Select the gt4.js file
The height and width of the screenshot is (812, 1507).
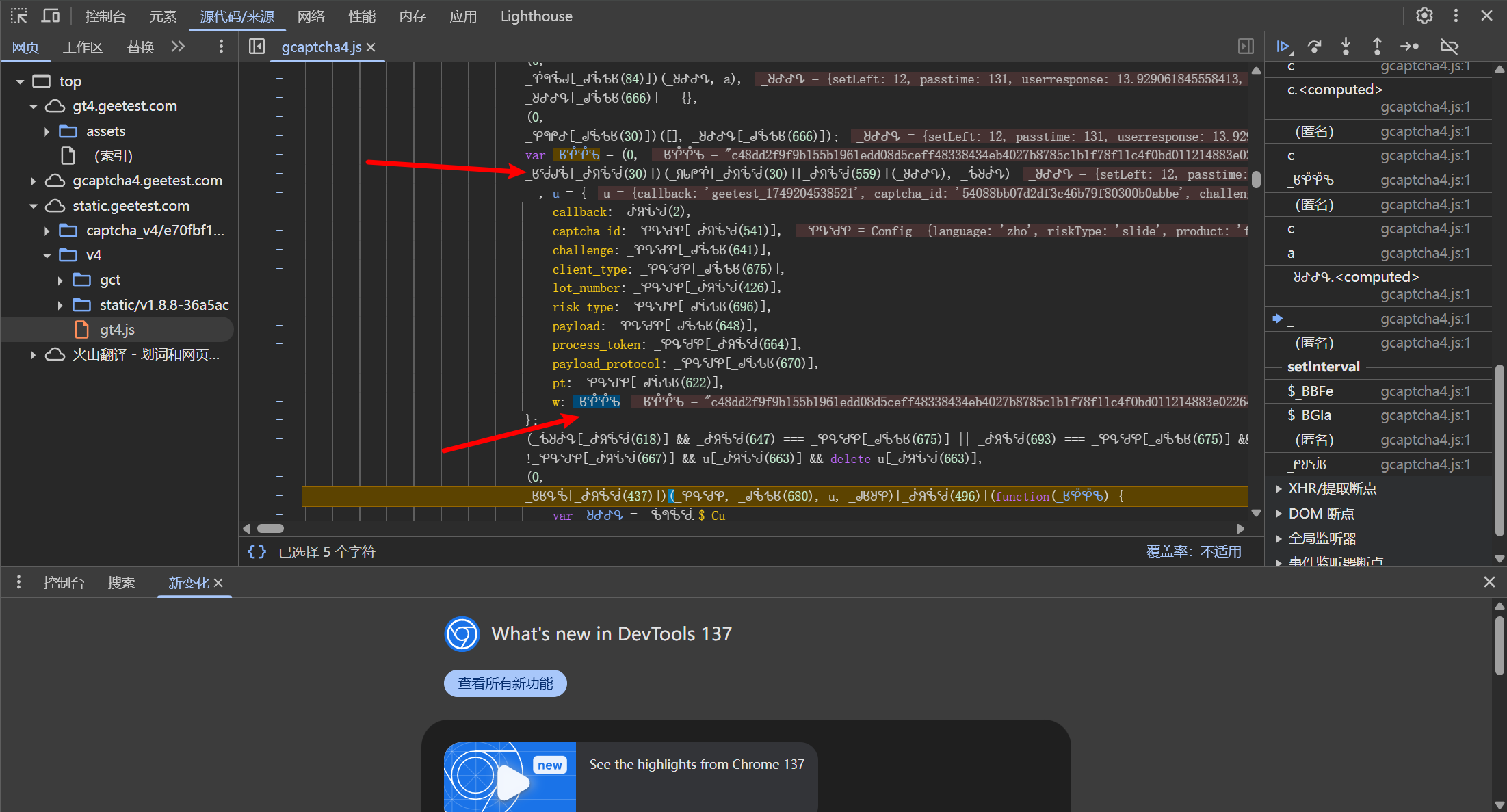coord(117,330)
